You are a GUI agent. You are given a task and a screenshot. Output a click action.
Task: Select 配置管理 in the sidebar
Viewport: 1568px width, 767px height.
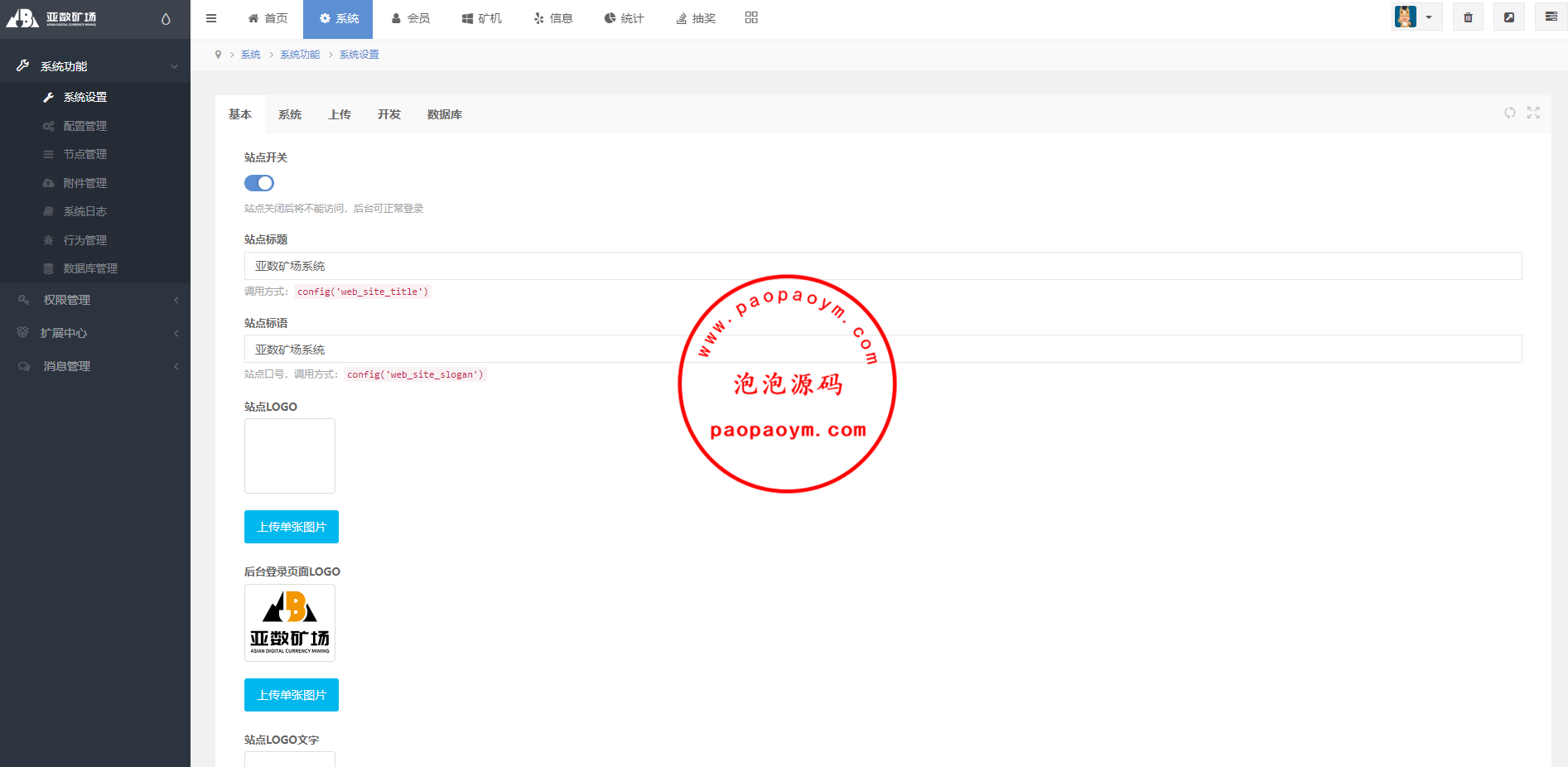[85, 126]
